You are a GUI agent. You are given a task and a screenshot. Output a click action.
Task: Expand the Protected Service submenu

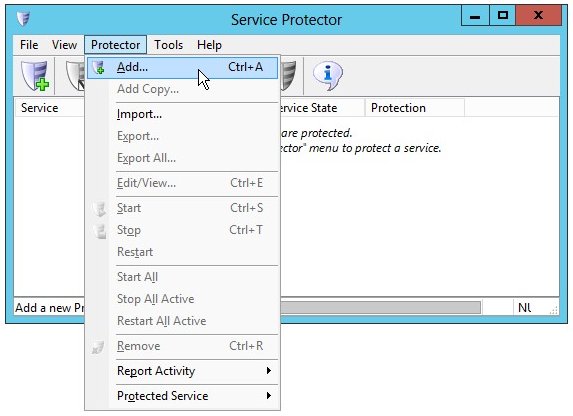click(x=182, y=396)
